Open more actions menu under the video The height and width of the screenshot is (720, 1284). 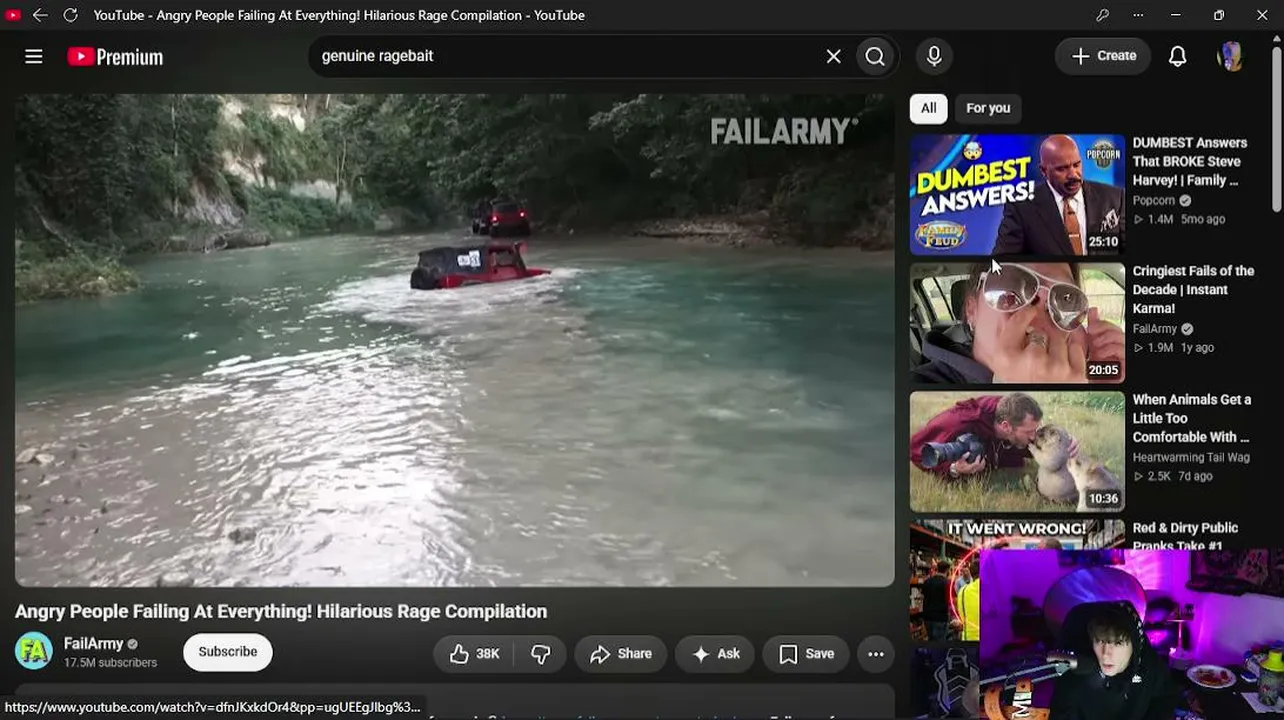pos(876,654)
